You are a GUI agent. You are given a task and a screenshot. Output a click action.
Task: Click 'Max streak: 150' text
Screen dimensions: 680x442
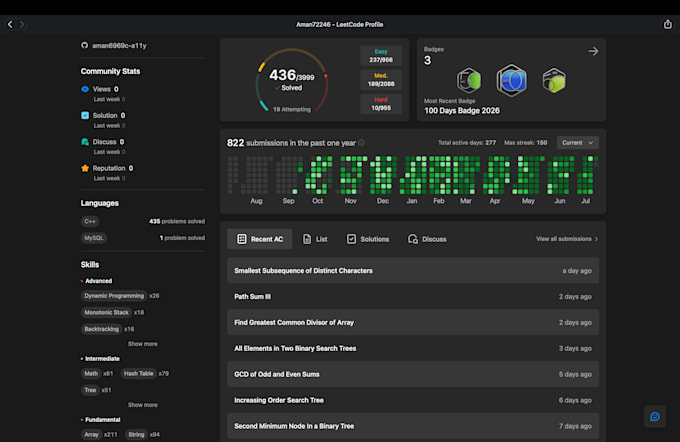click(526, 143)
